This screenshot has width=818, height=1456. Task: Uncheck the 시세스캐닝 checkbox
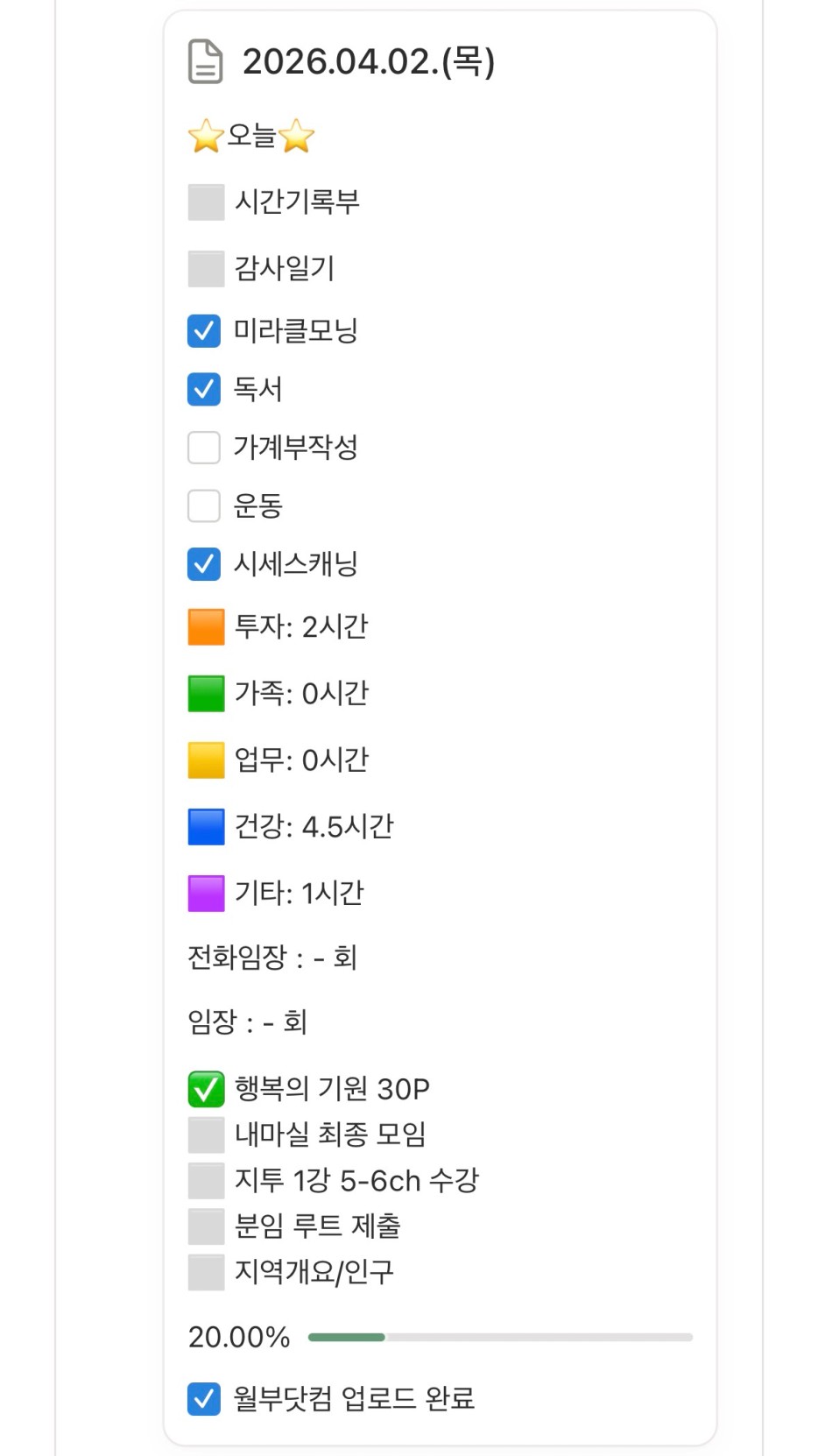pos(204,564)
